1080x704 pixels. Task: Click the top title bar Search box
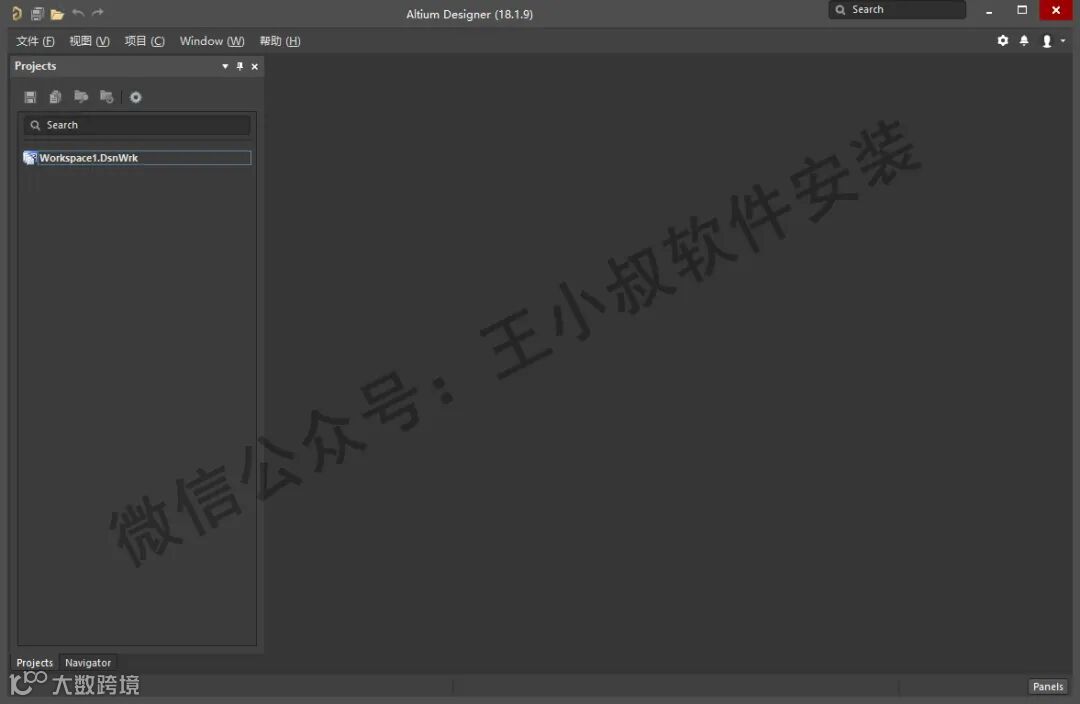pyautogui.click(x=897, y=10)
